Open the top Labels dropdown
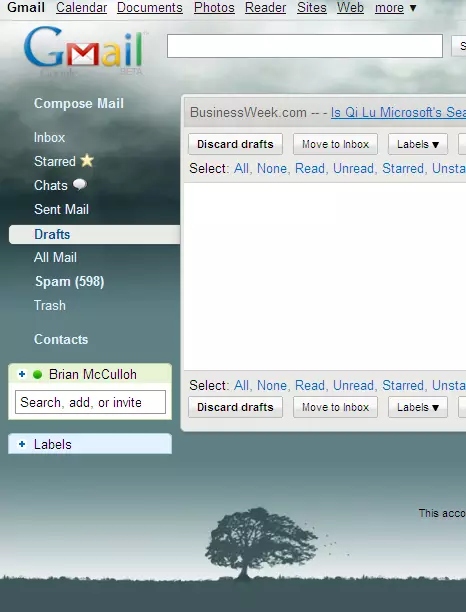Viewport: 466px width, 612px height. (x=418, y=144)
